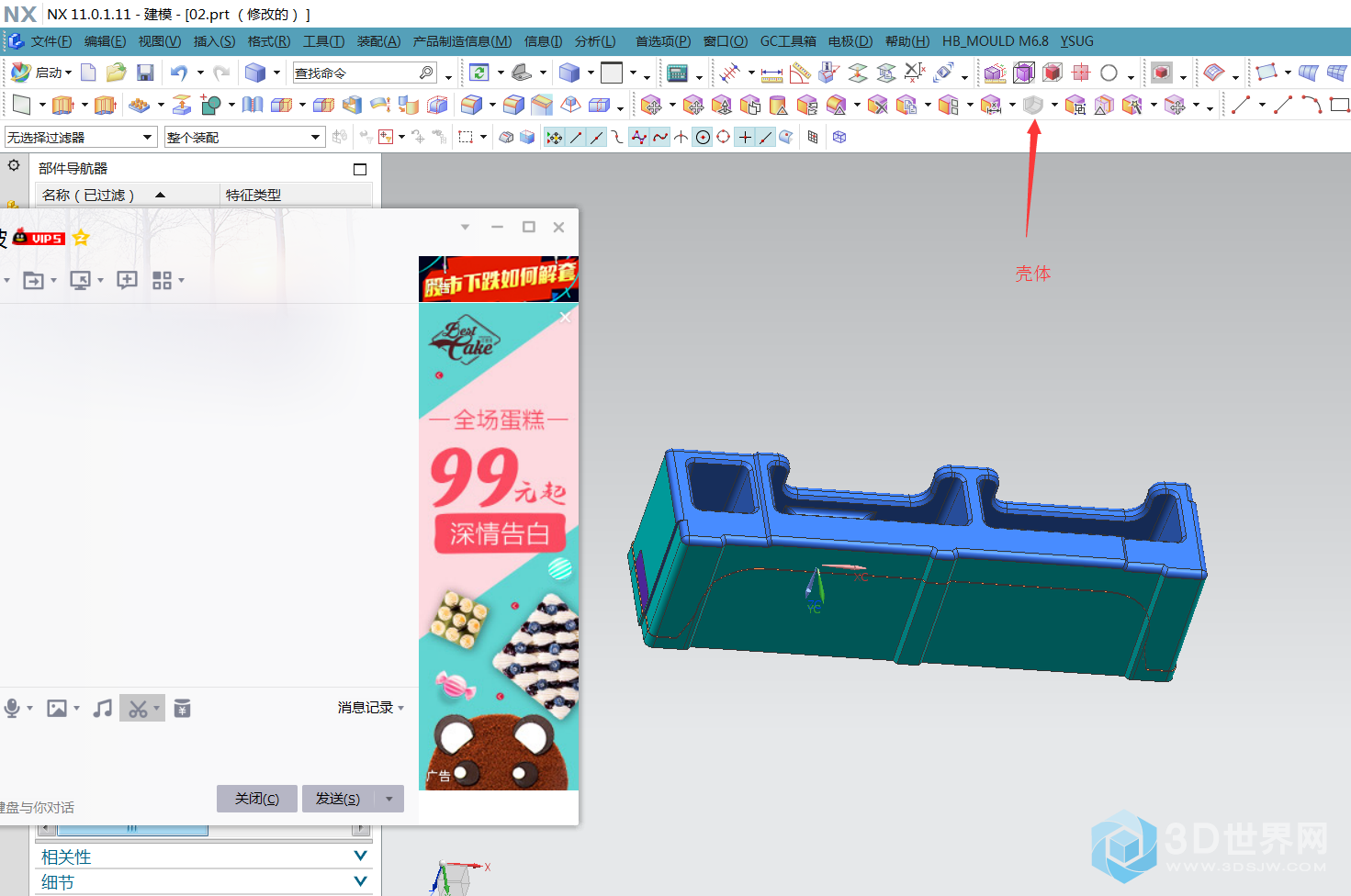Select the delete face icon
Viewport: 1351px width, 896px height.
click(x=878, y=106)
